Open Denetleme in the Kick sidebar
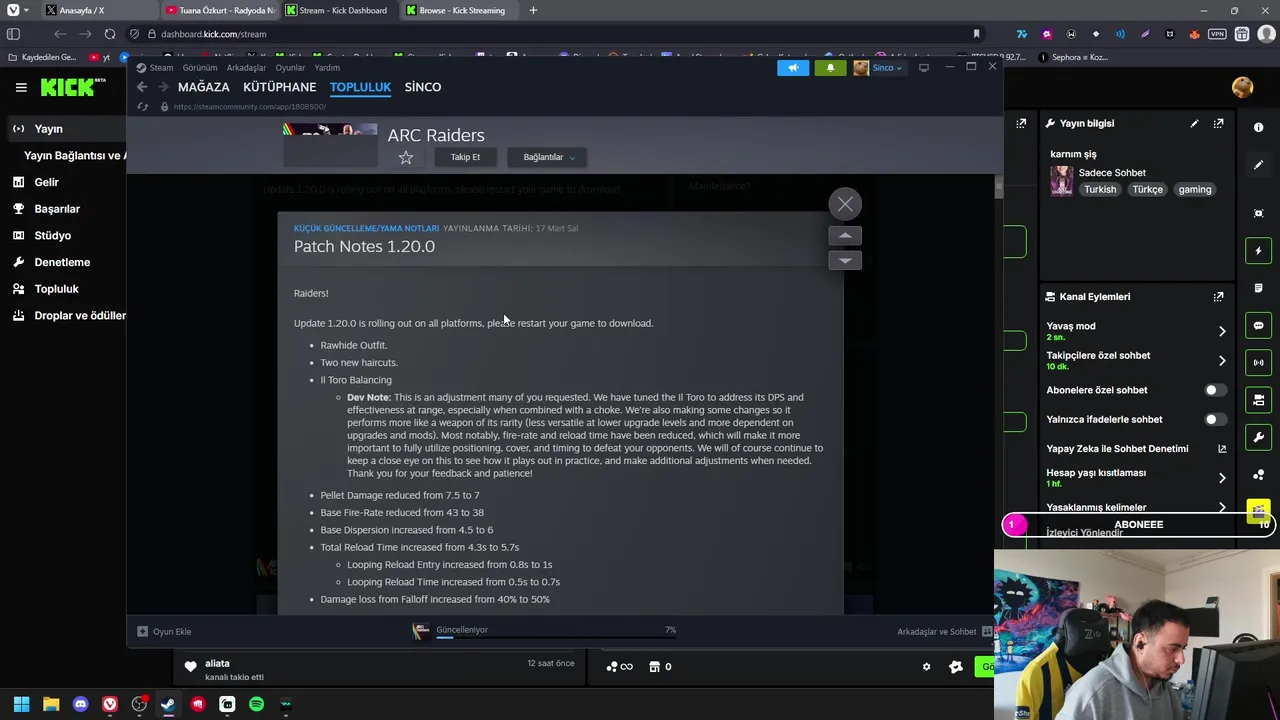 coord(62,262)
